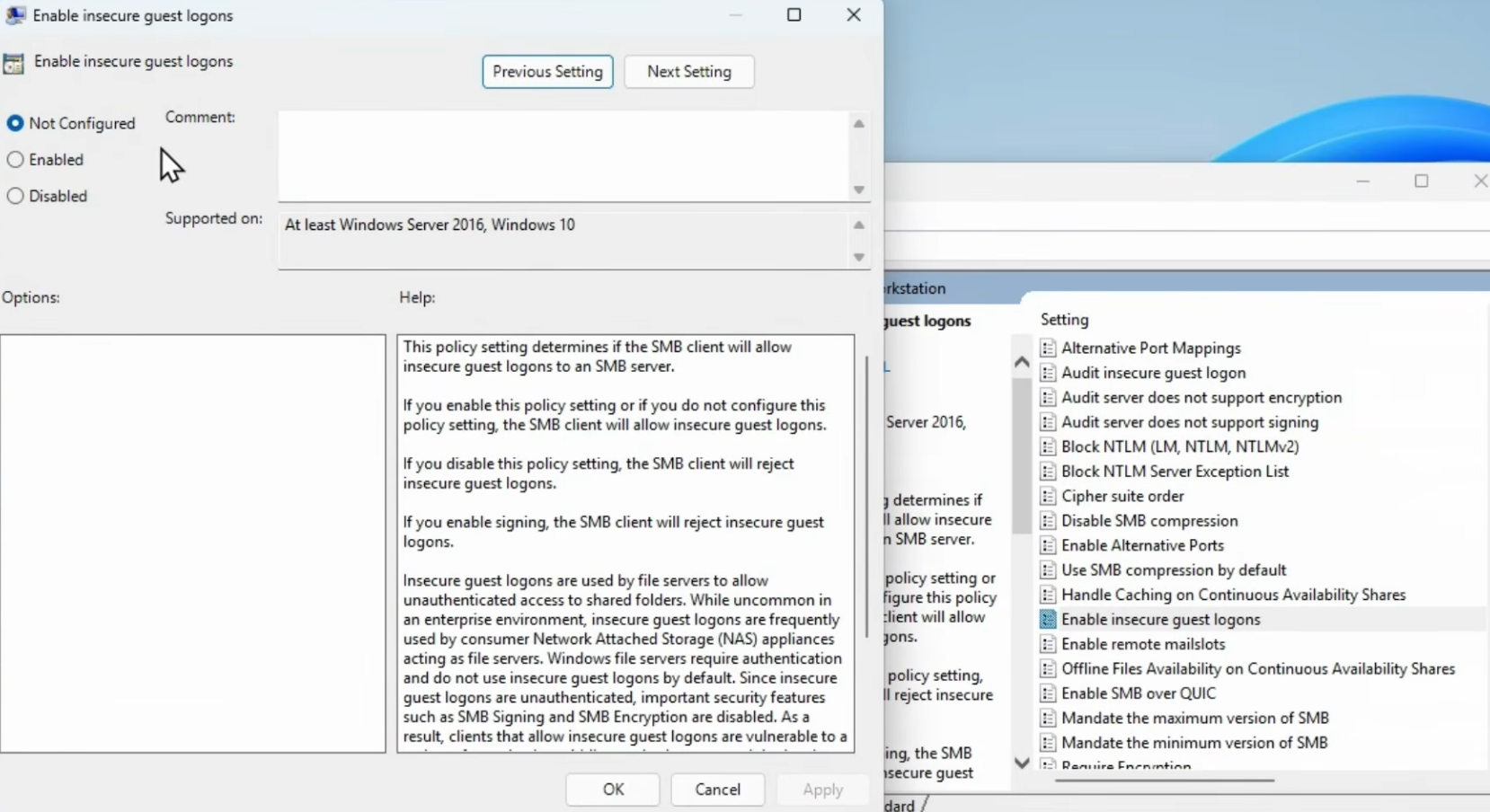
Task: Click the Audit insecure guest logon icon
Action: tap(1048, 373)
